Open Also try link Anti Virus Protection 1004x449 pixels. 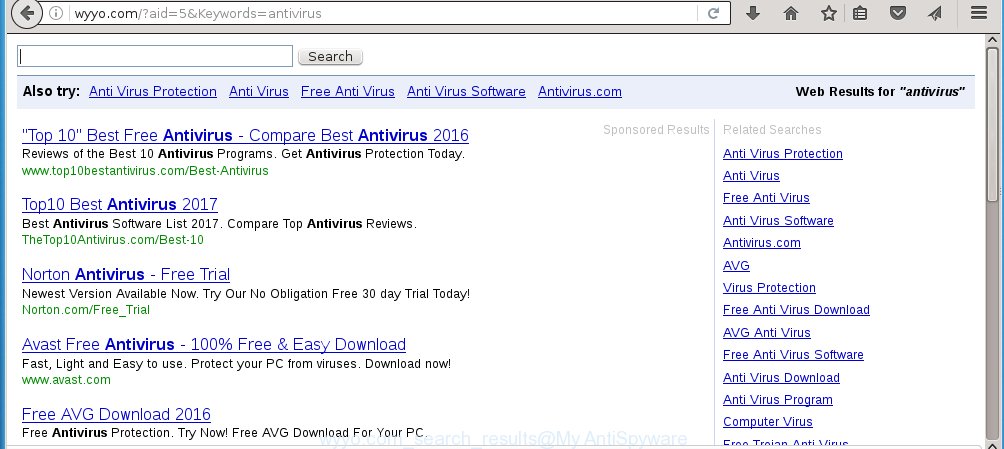click(x=152, y=92)
